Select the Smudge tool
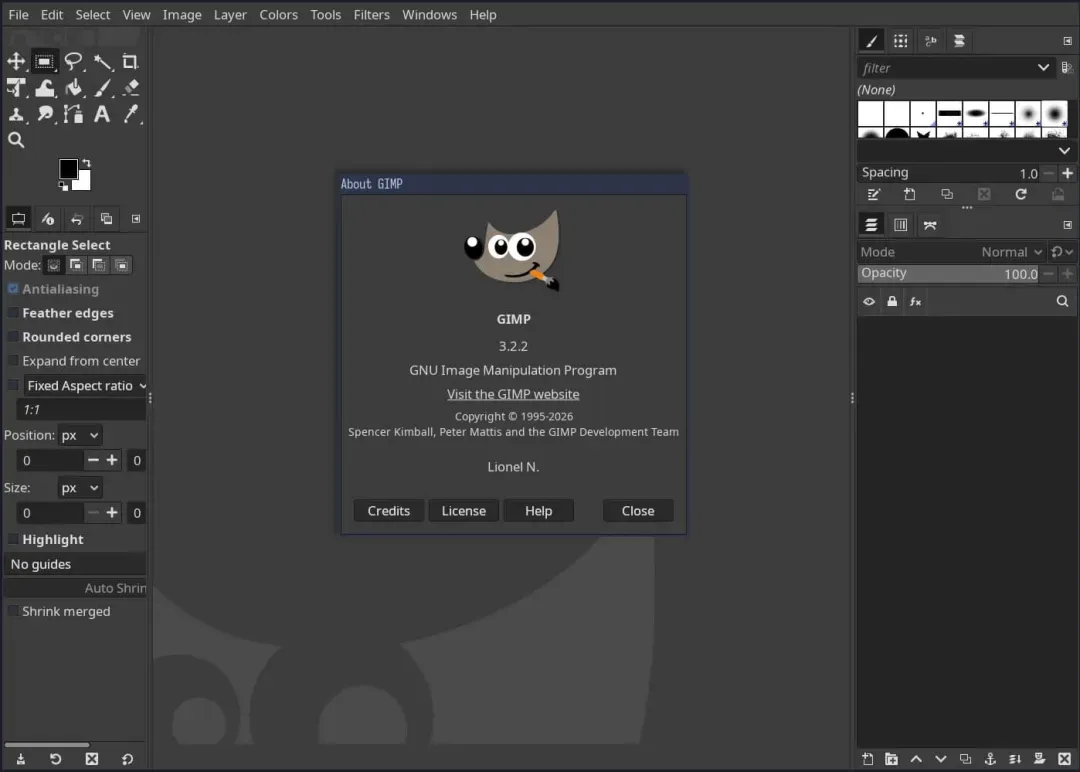Screen dimensions: 1080x772 click(45, 114)
